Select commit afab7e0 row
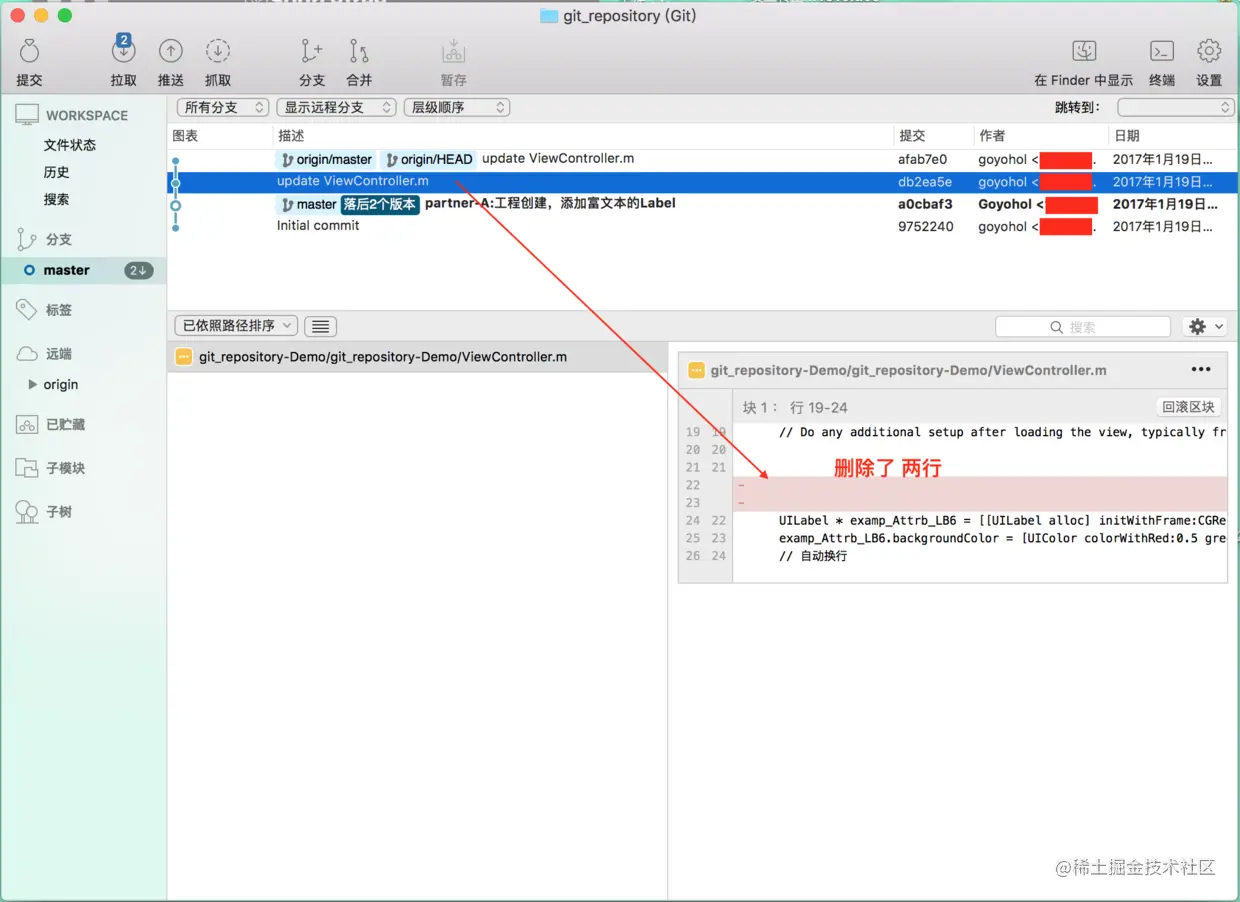This screenshot has height=902, width=1240. coord(703,159)
